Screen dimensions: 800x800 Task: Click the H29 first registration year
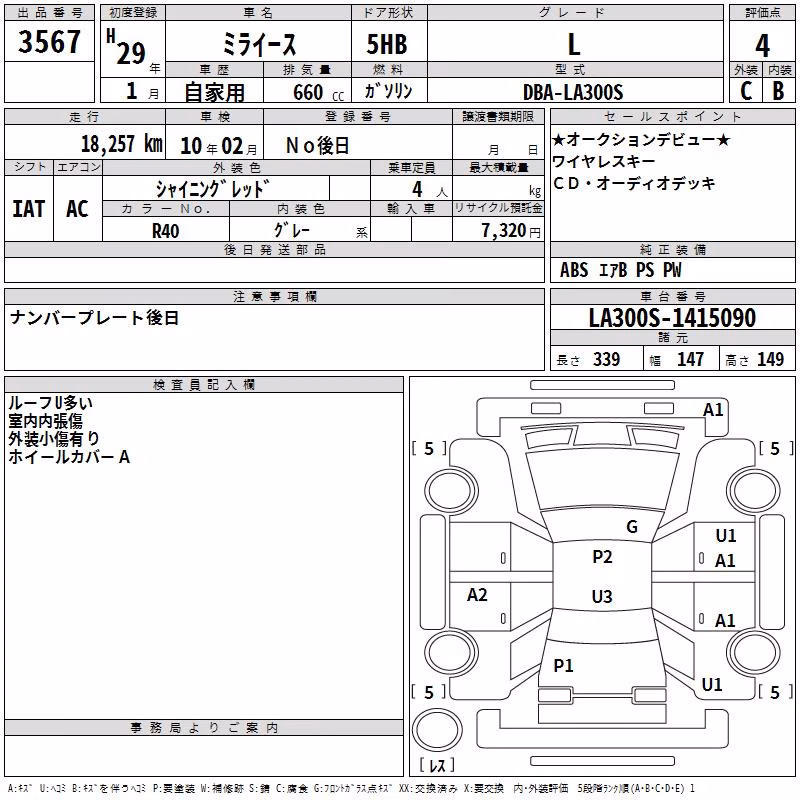[x=128, y=47]
